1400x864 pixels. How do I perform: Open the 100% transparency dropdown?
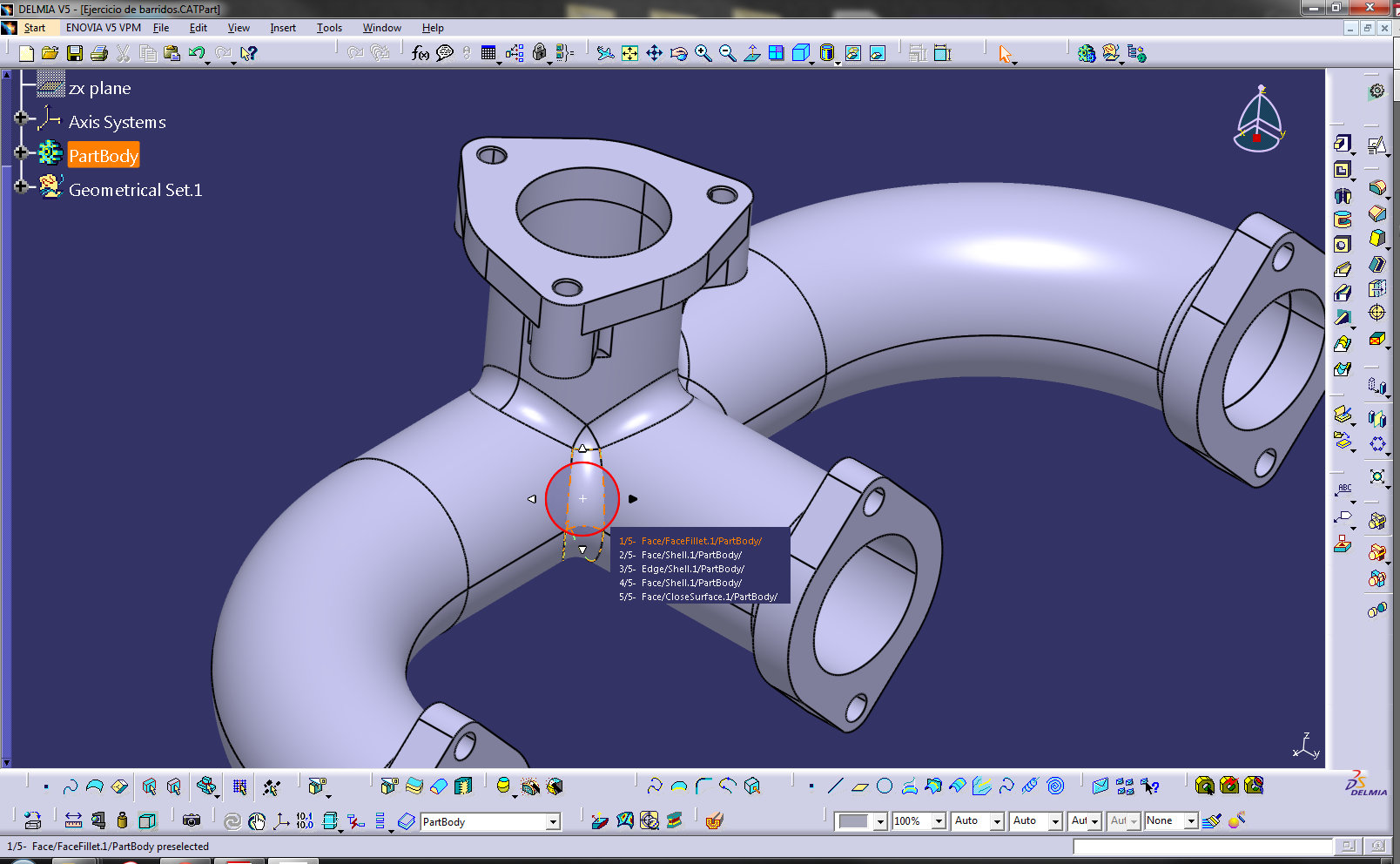pyautogui.click(x=938, y=820)
